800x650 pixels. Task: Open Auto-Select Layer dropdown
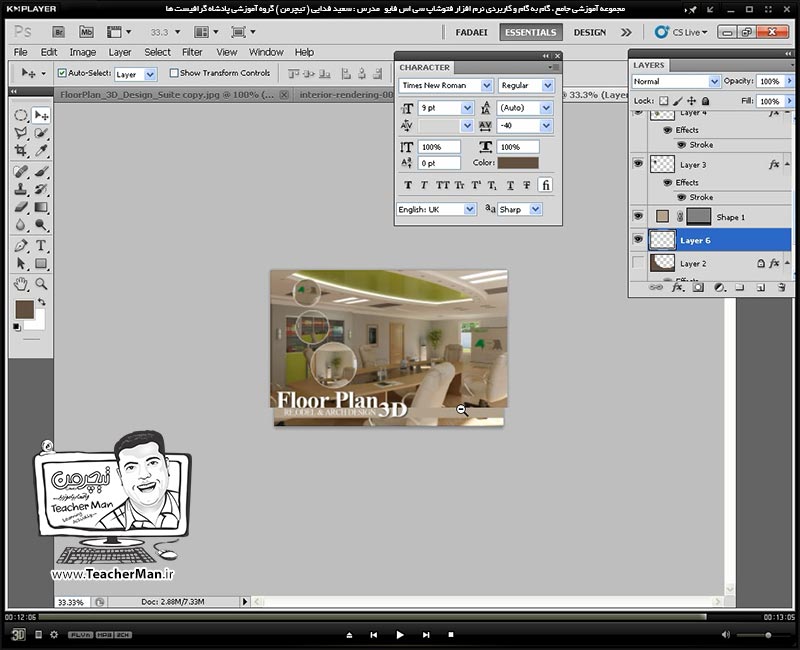tap(150, 74)
